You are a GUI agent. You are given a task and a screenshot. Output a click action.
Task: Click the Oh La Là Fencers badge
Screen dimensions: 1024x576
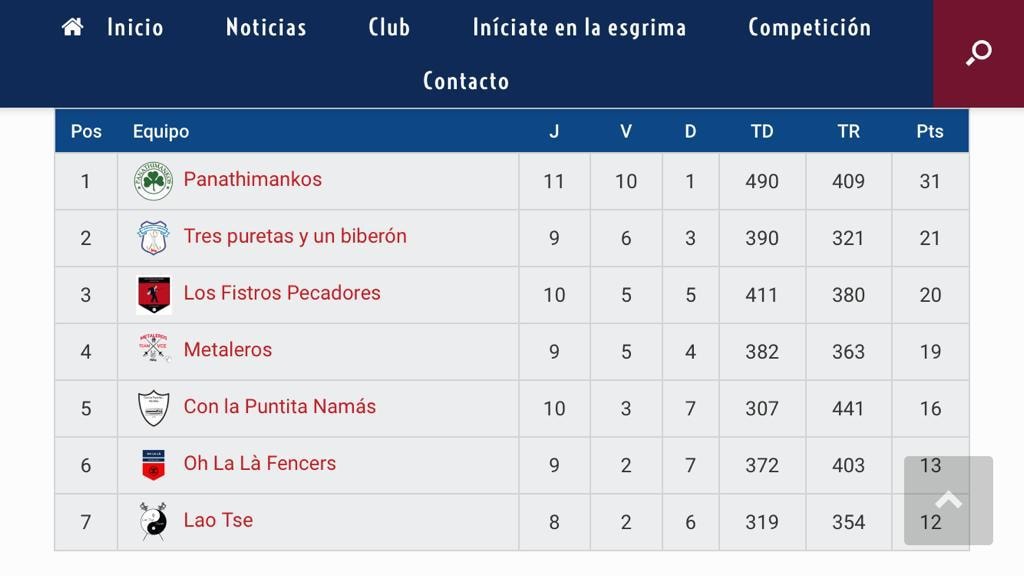coord(153,465)
